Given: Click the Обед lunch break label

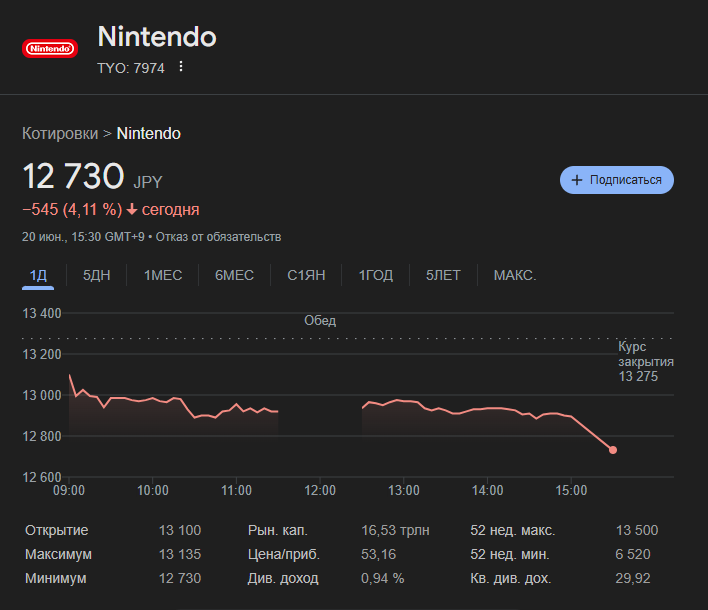Looking at the screenshot, I should pyautogui.click(x=320, y=321).
